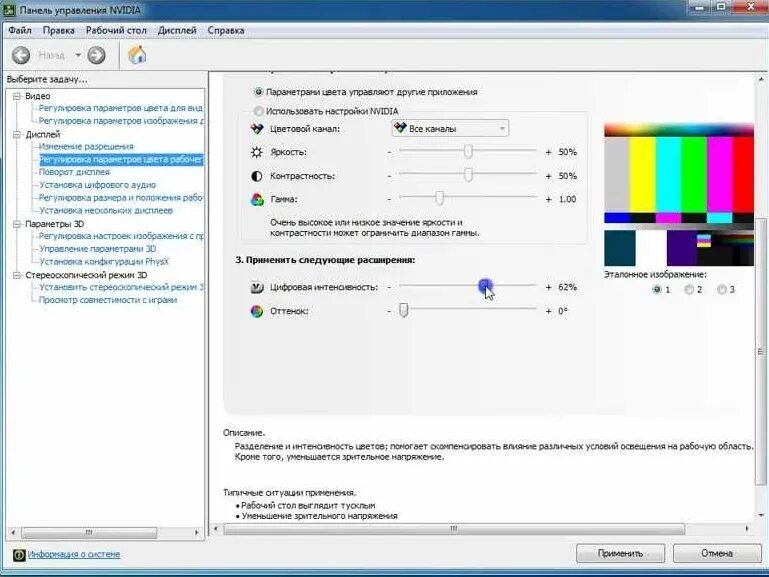The width and height of the screenshot is (769, 577).
Task: Select 'Просмотр совместимости с играми' tree item
Action: coord(108,300)
